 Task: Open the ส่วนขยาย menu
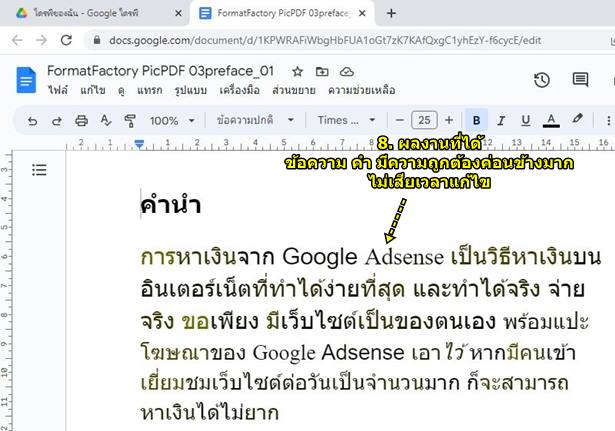tap(294, 90)
